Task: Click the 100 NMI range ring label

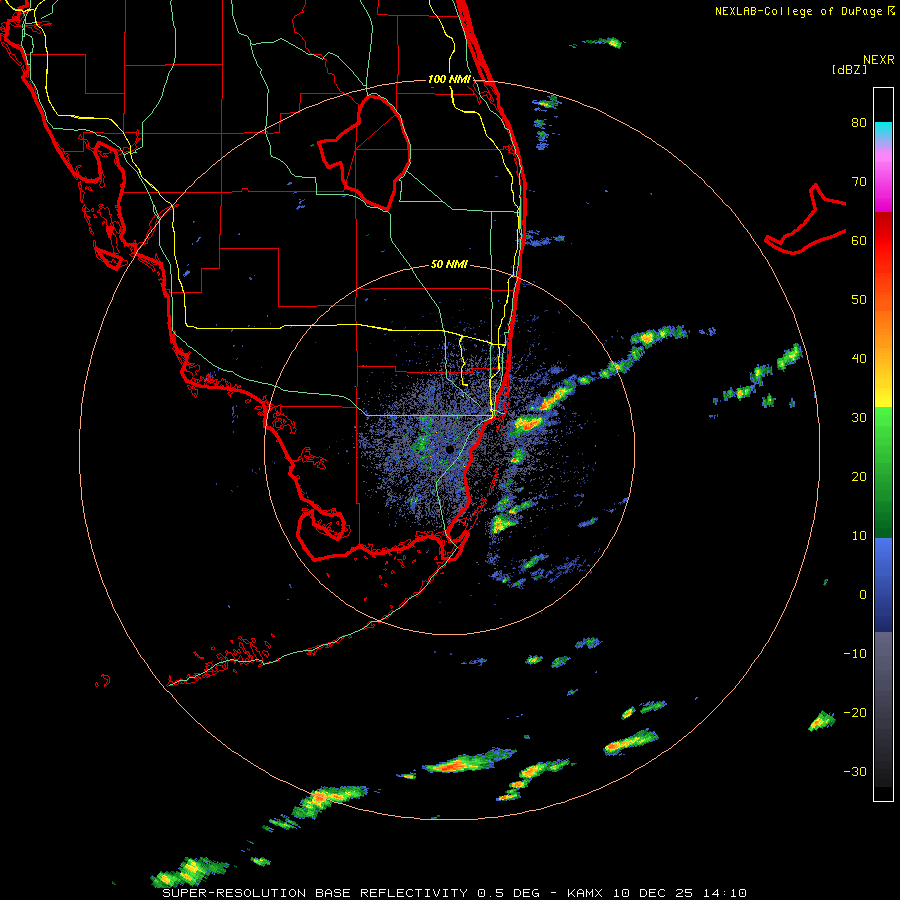Action: [x=449, y=79]
